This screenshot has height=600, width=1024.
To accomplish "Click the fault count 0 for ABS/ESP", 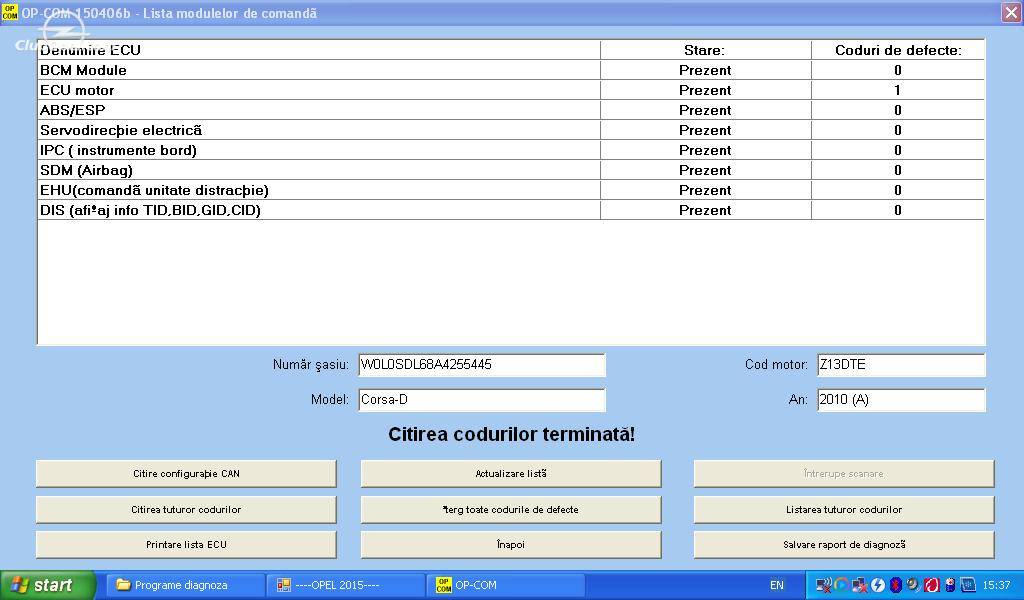I will 898,110.
